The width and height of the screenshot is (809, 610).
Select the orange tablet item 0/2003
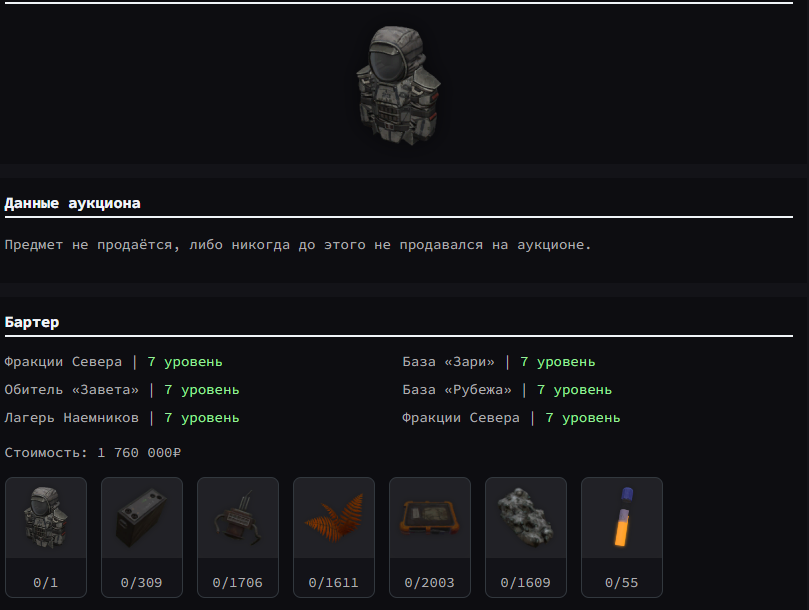[x=430, y=537]
